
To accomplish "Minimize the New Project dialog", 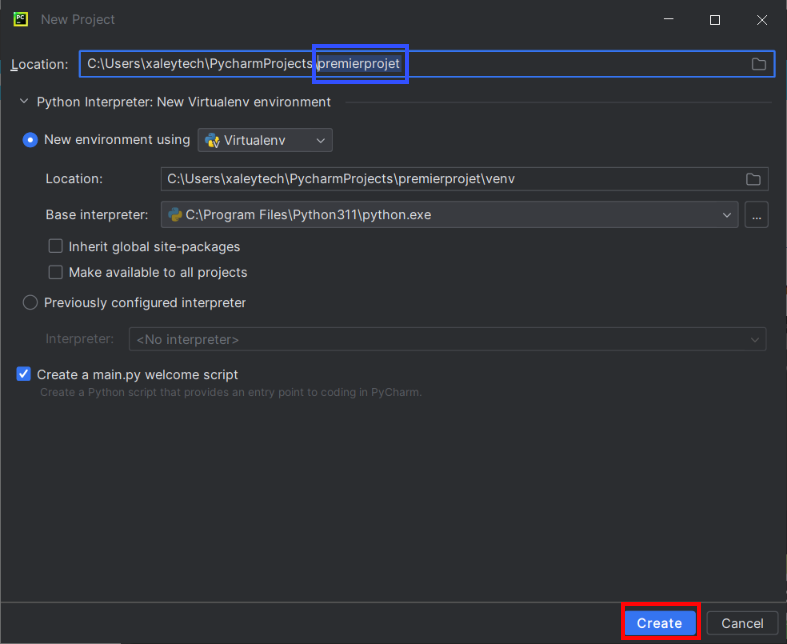I will (x=669, y=20).
